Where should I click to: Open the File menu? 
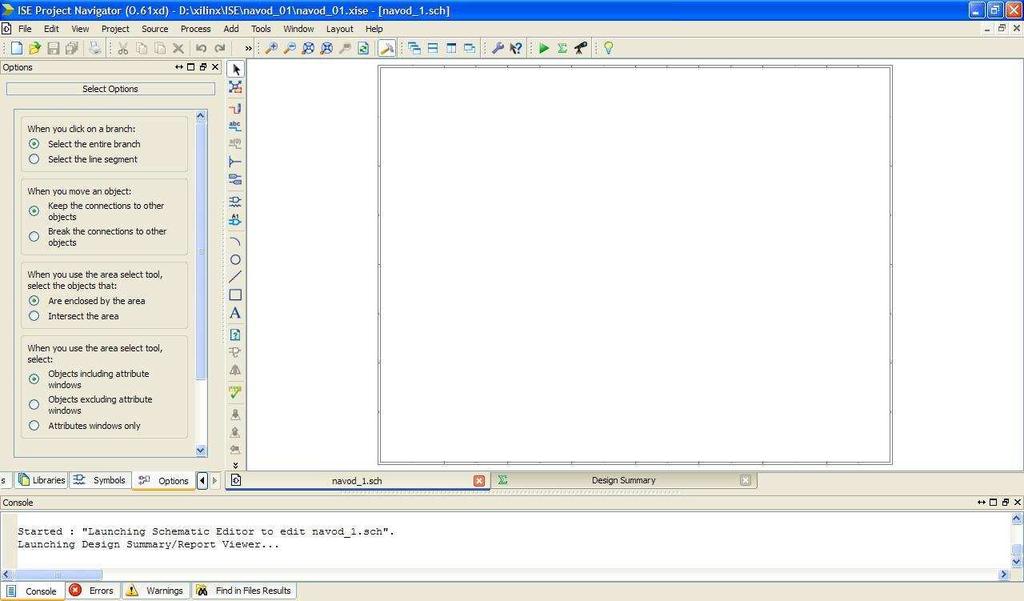[25, 29]
